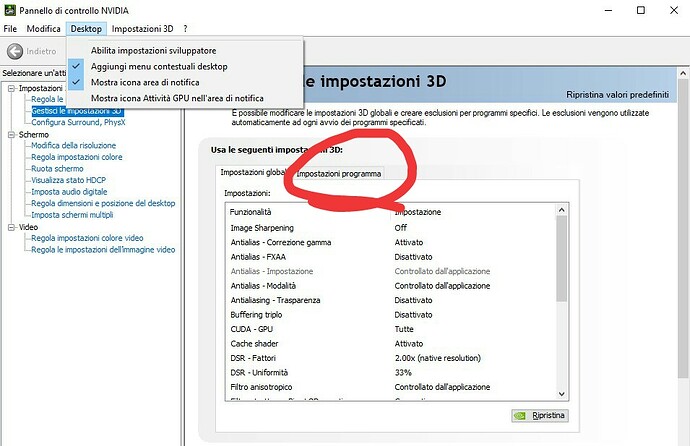
Task: Click the Ripristina button
Action: coord(540,416)
